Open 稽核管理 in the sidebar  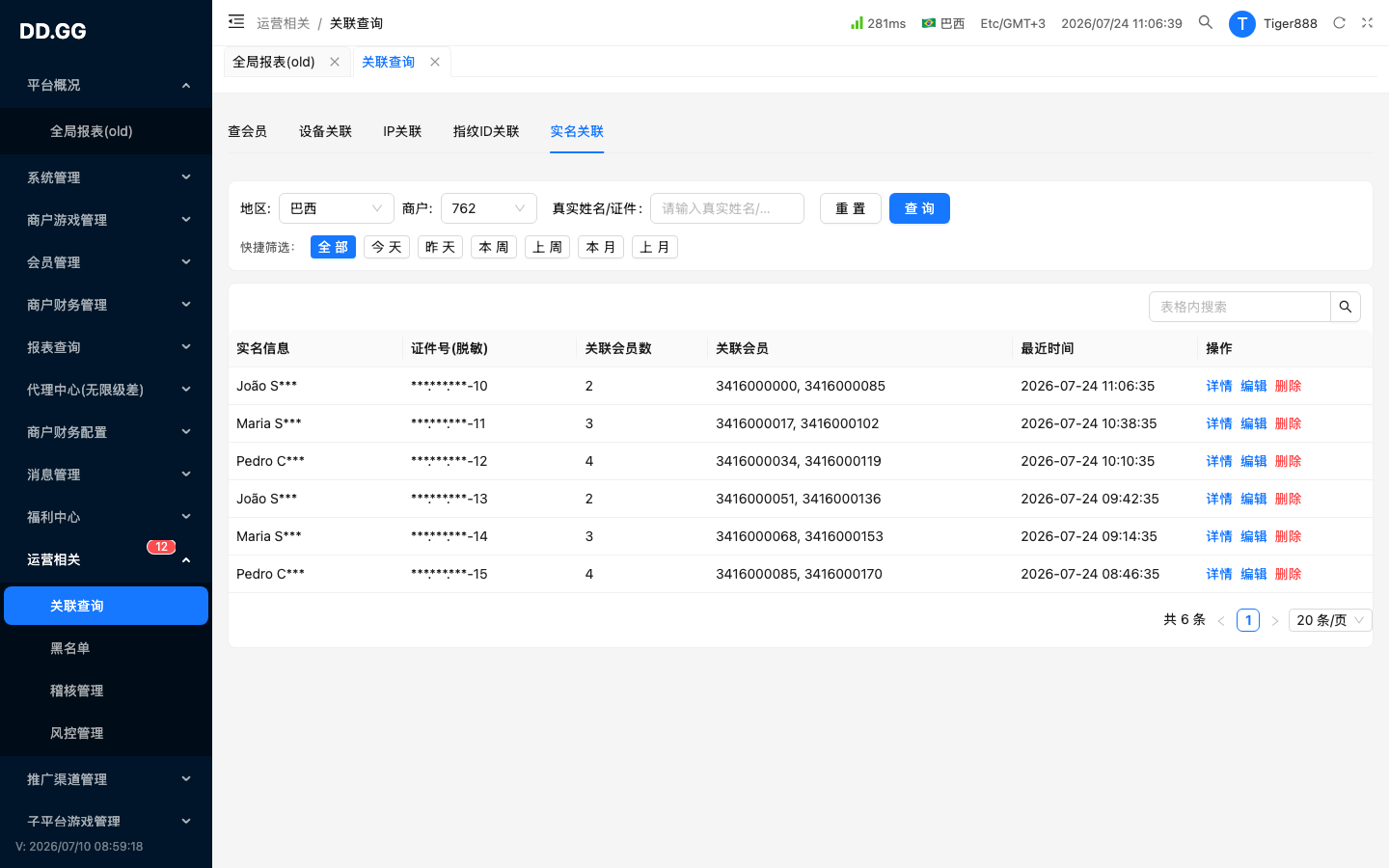pos(106,691)
